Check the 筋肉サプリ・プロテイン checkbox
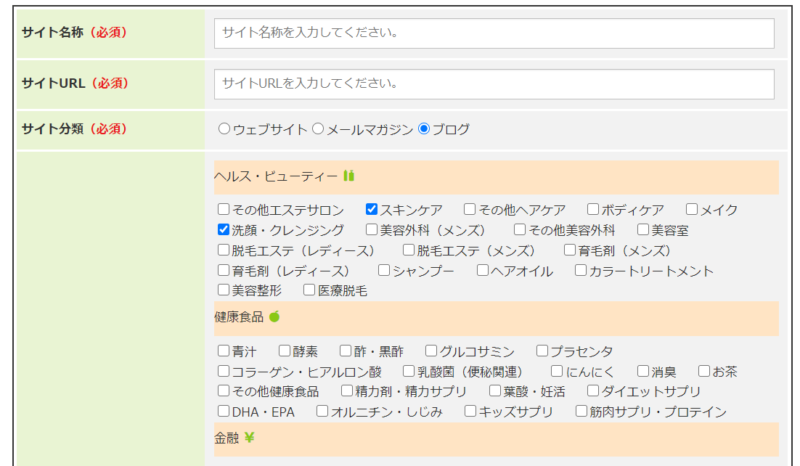800x466 pixels. (581, 410)
